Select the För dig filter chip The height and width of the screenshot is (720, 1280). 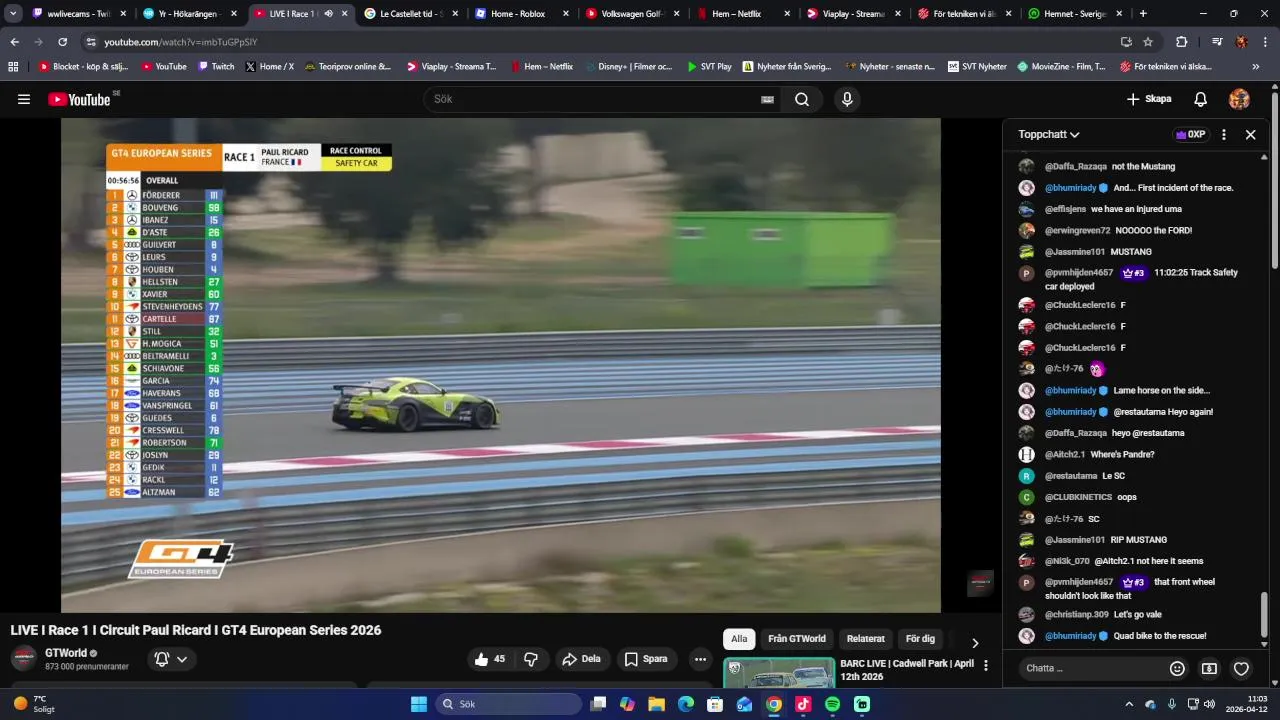point(920,639)
